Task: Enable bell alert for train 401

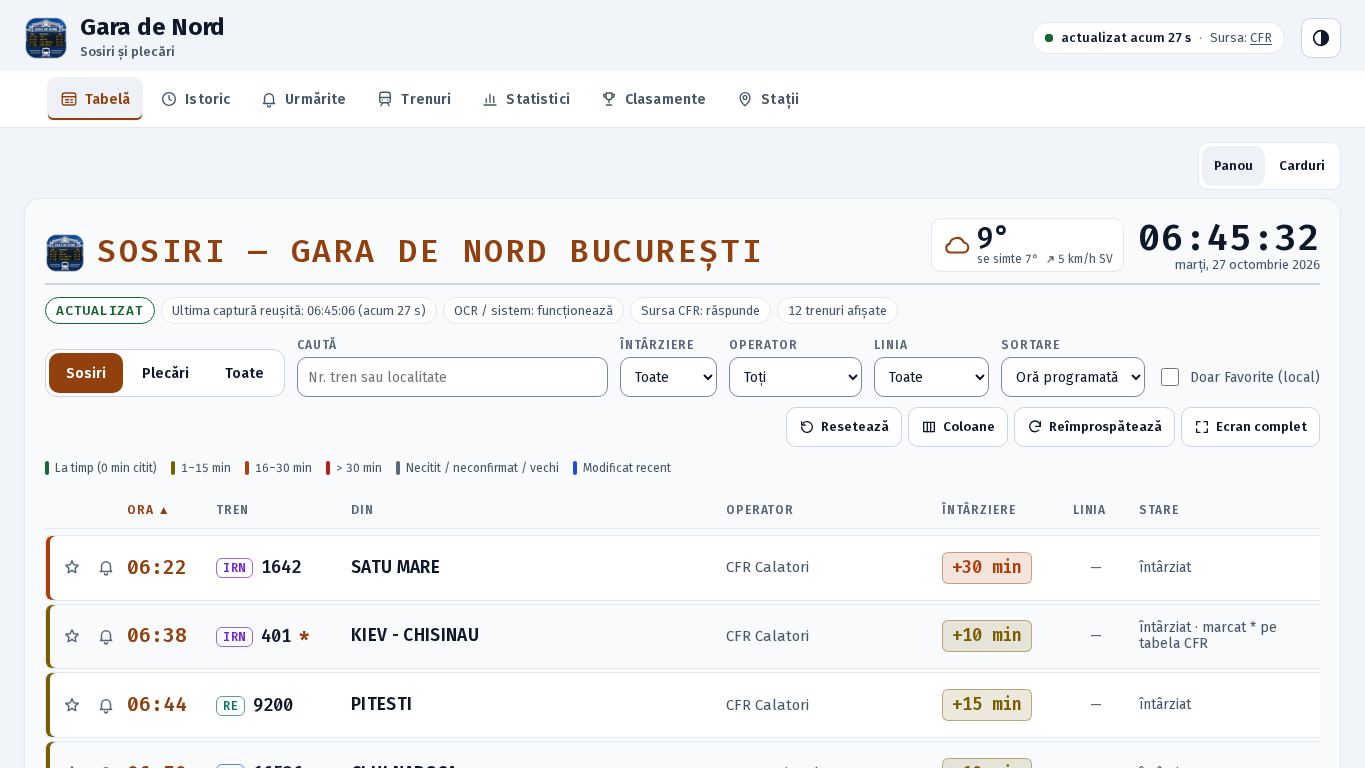Action: pyautogui.click(x=106, y=637)
